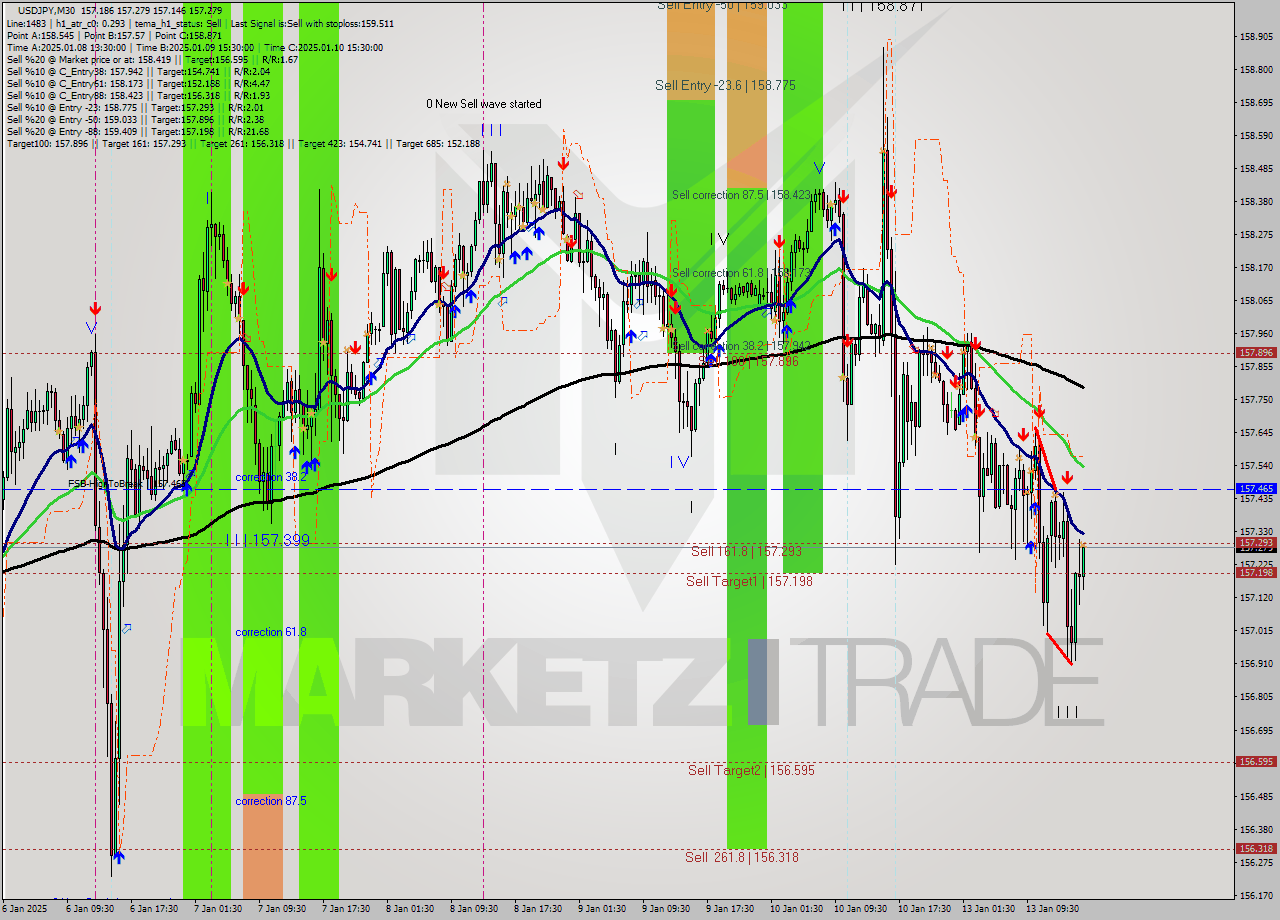This screenshot has height=920, width=1280.
Task: Click the 'Sell Entry -23.6 | 158.775' chart label
Action: pos(725,86)
